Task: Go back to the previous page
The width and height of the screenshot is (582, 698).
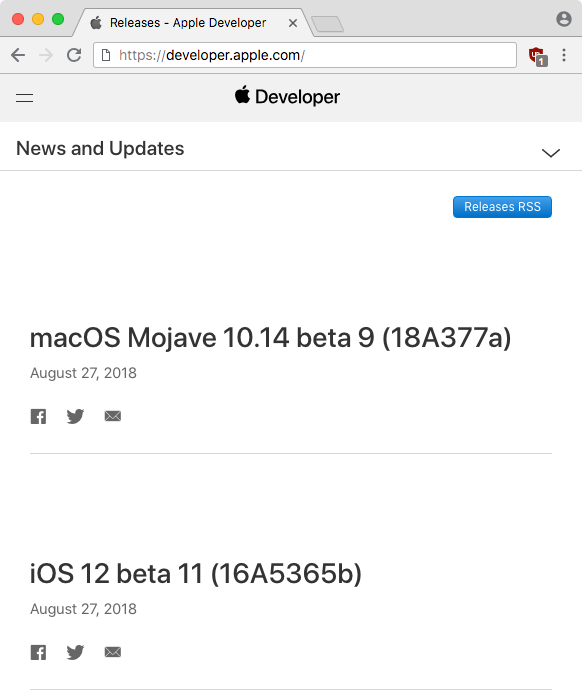Action: [18, 55]
